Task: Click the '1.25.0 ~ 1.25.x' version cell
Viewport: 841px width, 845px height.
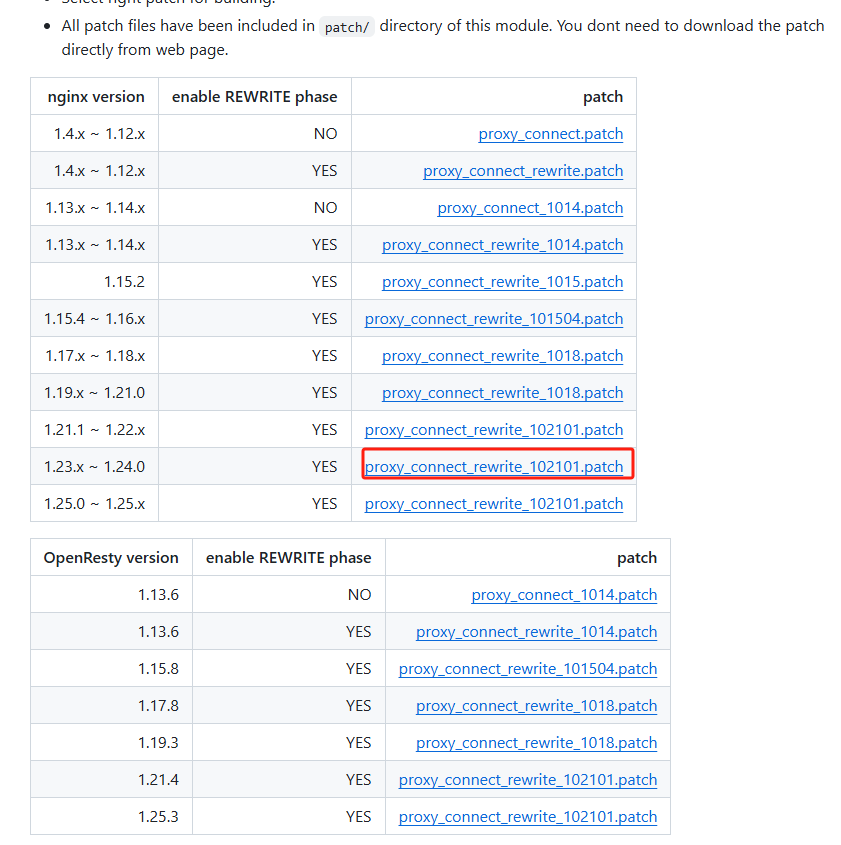Action: click(94, 504)
